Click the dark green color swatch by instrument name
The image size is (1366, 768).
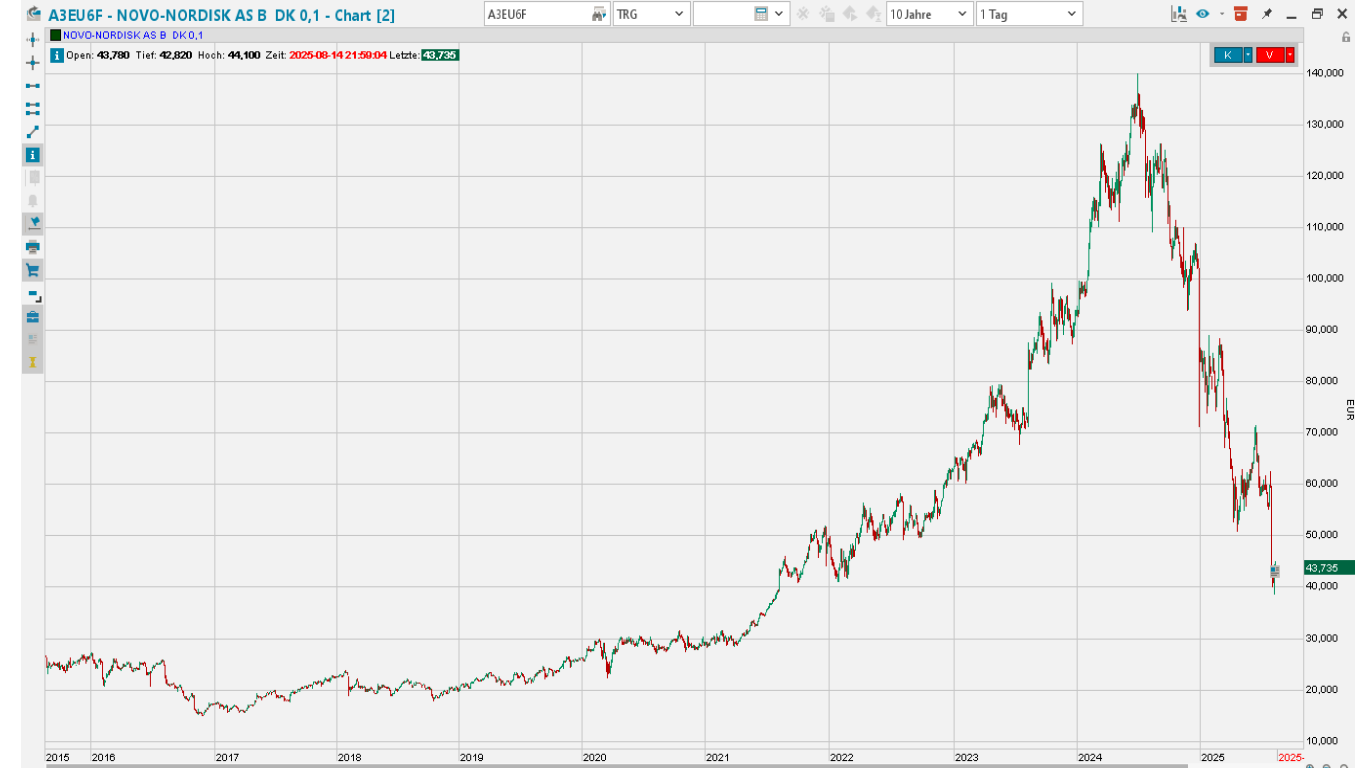[x=56, y=35]
